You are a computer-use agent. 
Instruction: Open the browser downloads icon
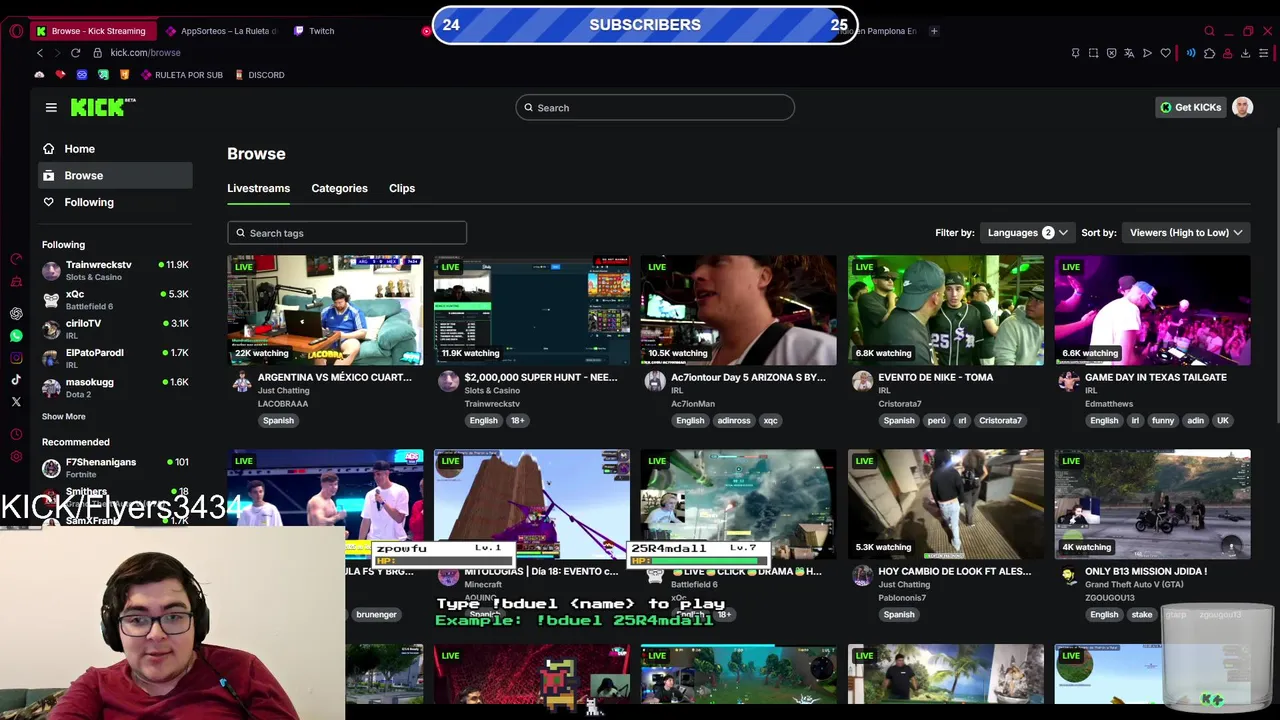(1245, 53)
